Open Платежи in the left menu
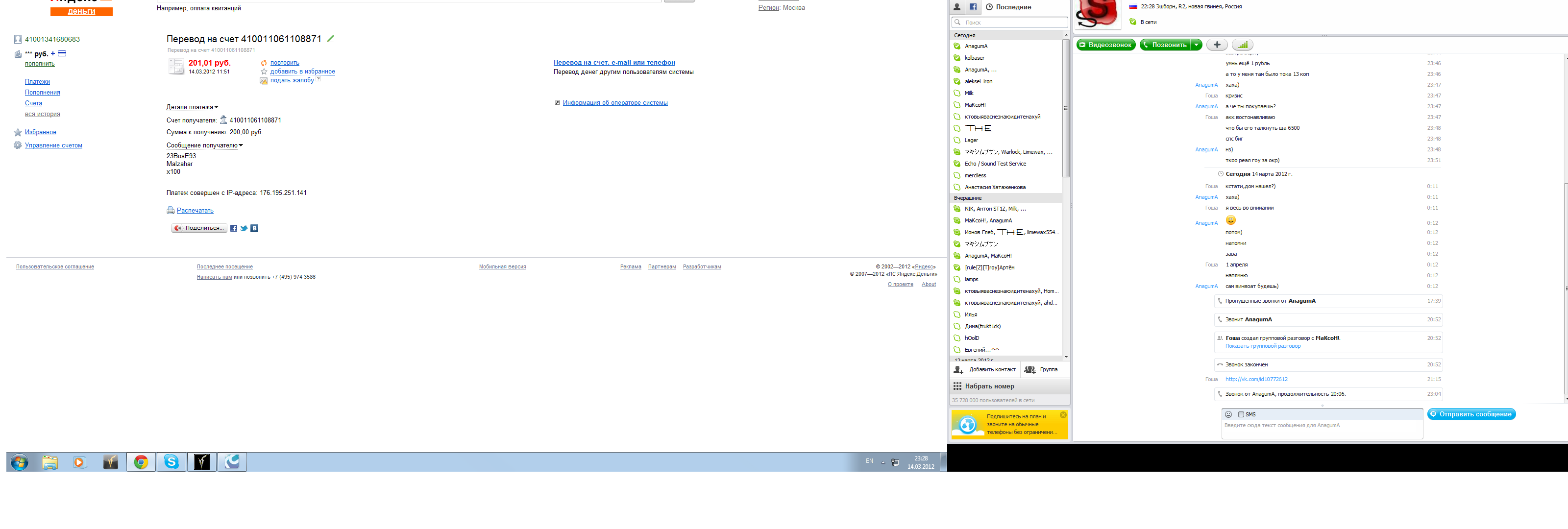This screenshot has width=1568, height=529. click(37, 82)
